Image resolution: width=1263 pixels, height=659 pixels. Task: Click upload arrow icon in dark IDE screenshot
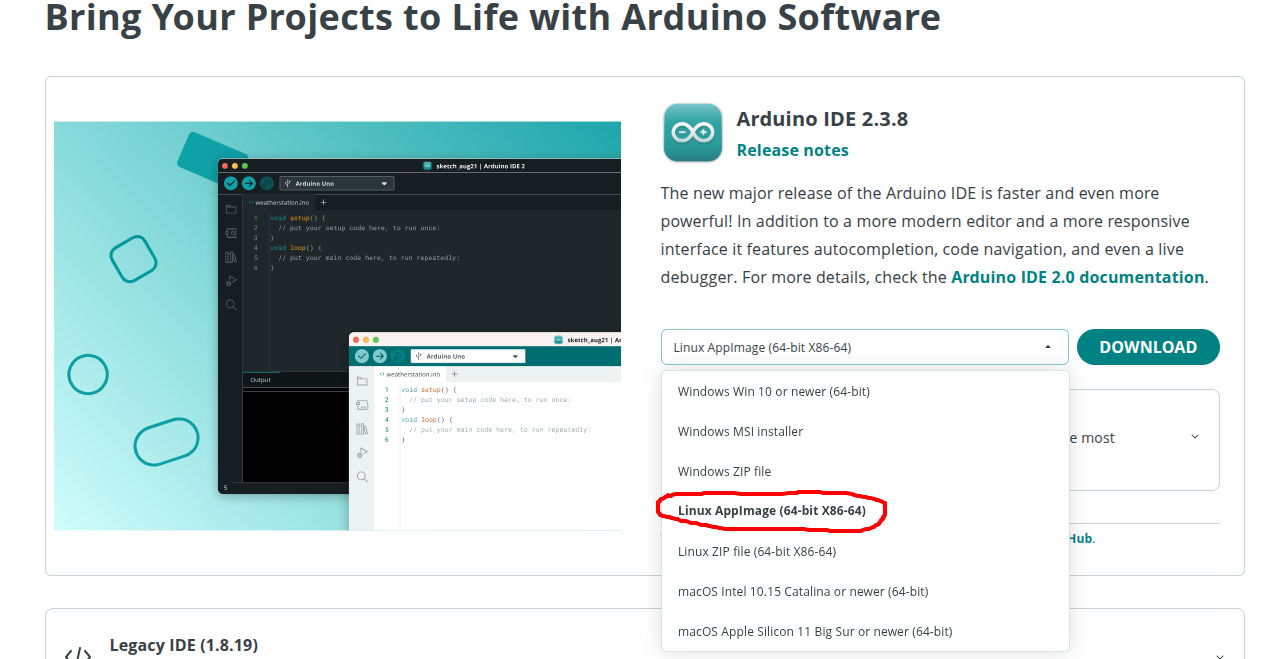[x=248, y=183]
